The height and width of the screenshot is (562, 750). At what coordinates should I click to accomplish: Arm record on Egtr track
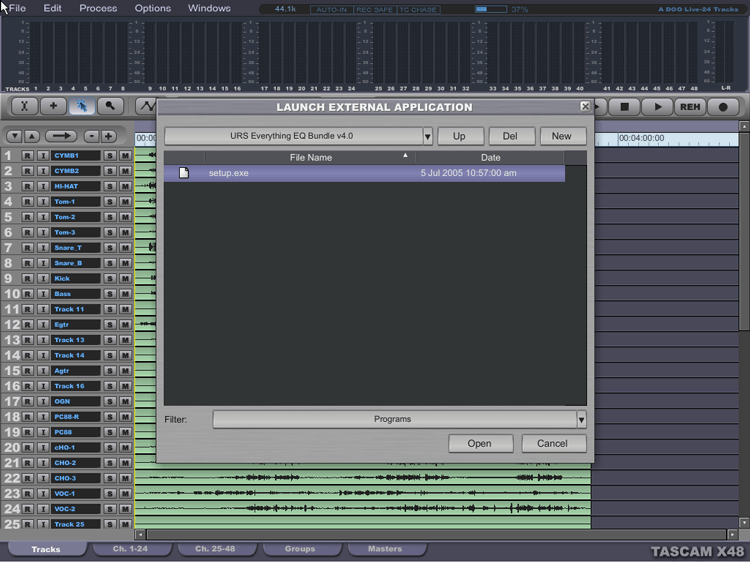point(27,324)
